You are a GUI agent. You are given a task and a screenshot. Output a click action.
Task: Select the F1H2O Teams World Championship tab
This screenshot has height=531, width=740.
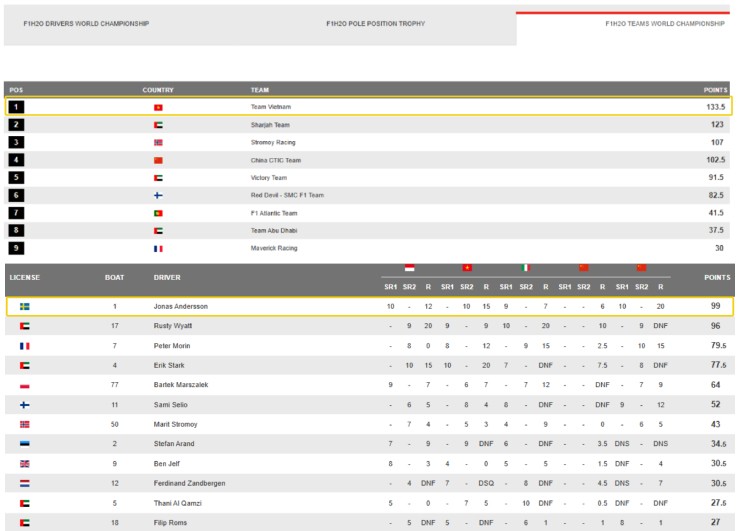click(664, 24)
